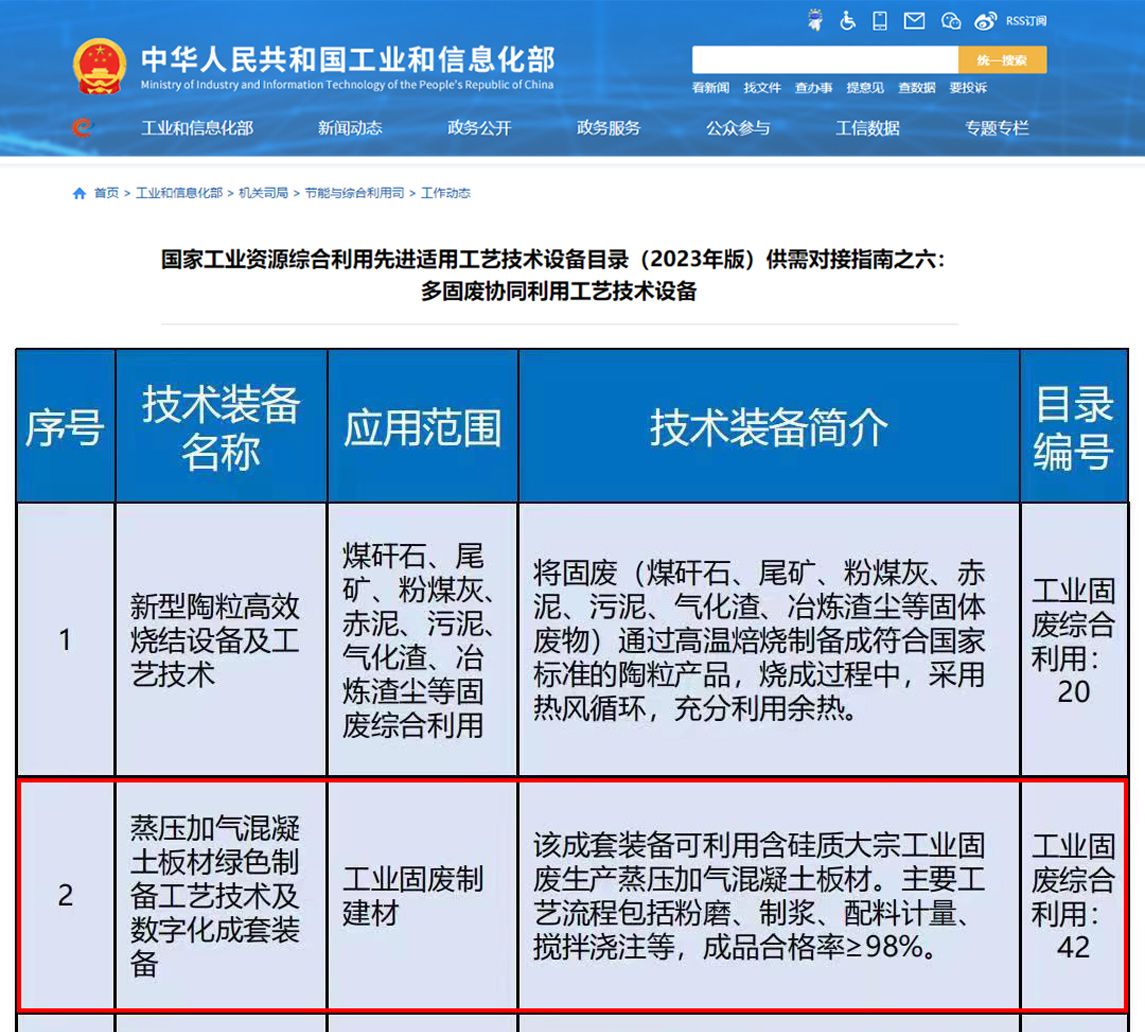Click the 要投诉 quick link
Viewport: 1145px width, 1032px height.
click(x=968, y=88)
